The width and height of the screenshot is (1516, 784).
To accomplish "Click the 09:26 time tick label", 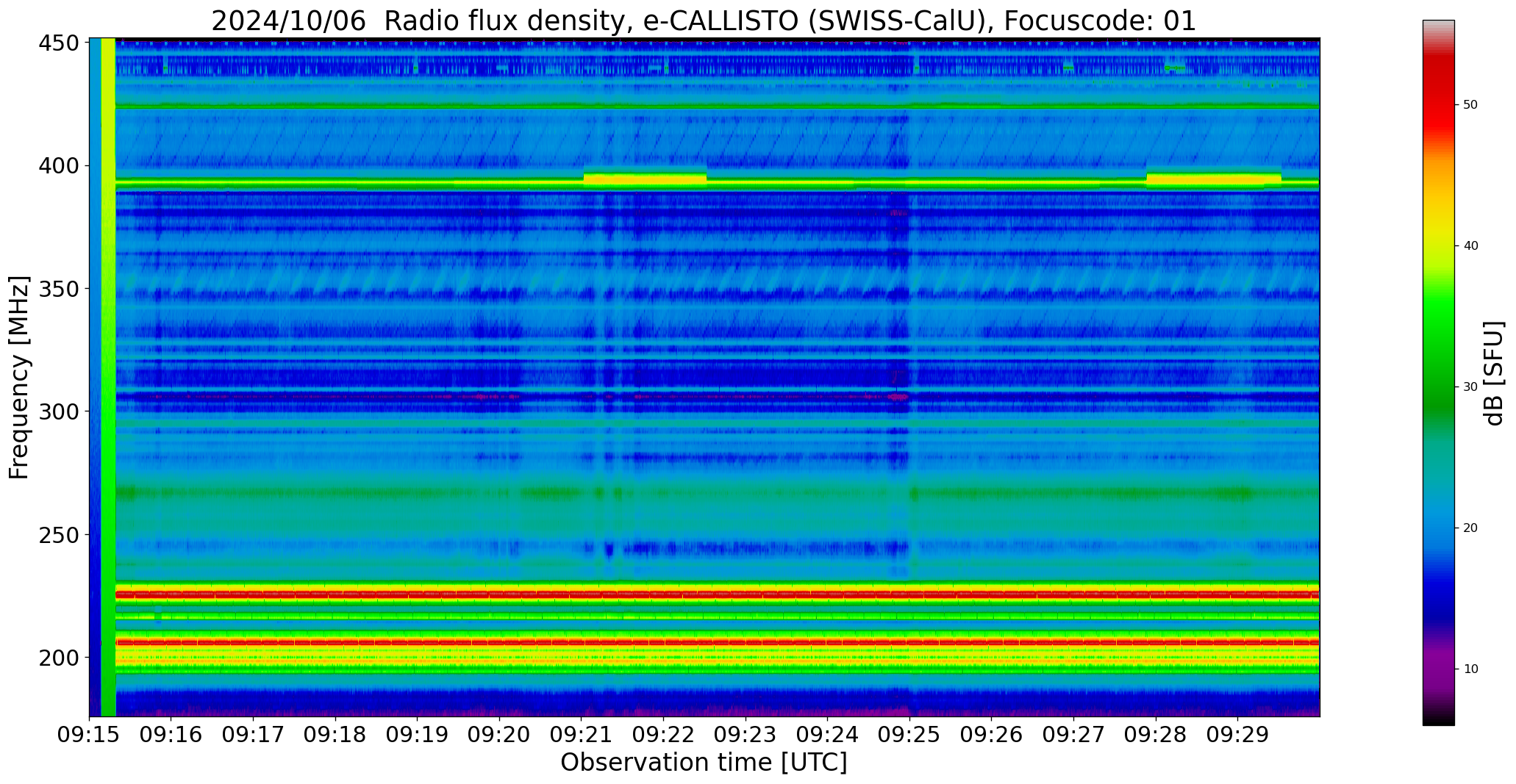I will point(991,735).
